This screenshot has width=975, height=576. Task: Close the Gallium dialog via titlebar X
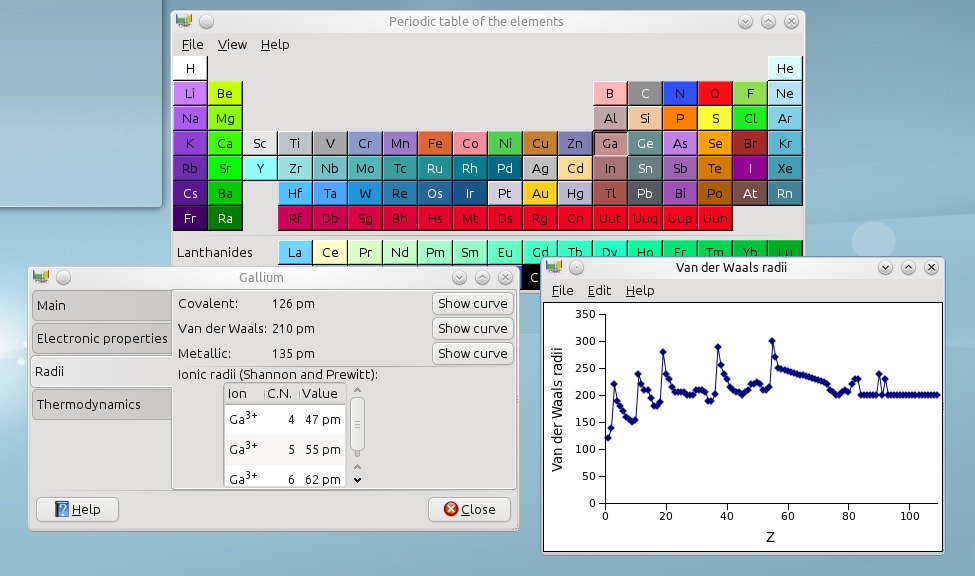[x=505, y=277]
